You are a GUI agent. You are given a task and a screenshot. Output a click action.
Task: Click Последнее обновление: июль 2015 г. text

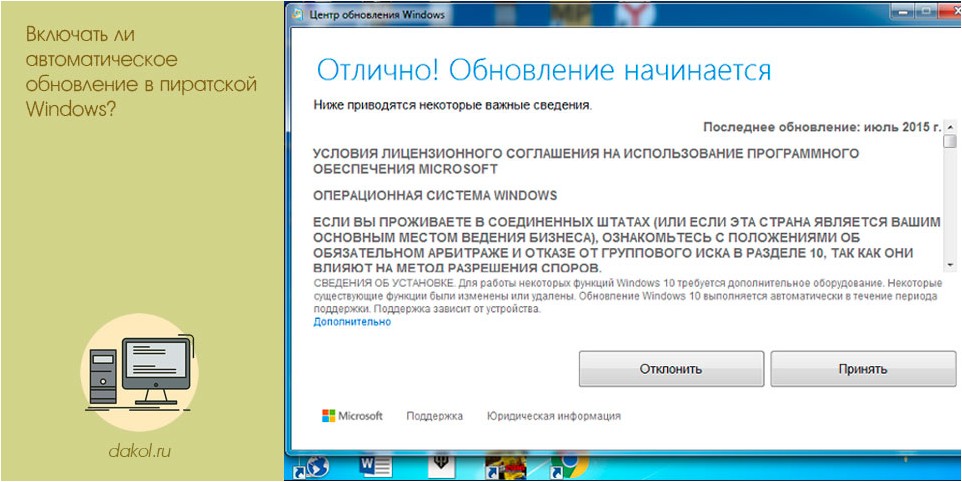tap(822, 128)
